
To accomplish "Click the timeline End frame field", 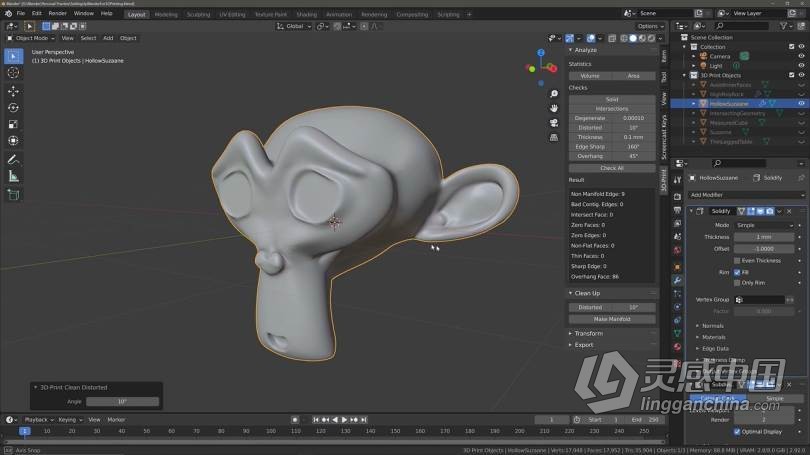I will tap(646, 420).
